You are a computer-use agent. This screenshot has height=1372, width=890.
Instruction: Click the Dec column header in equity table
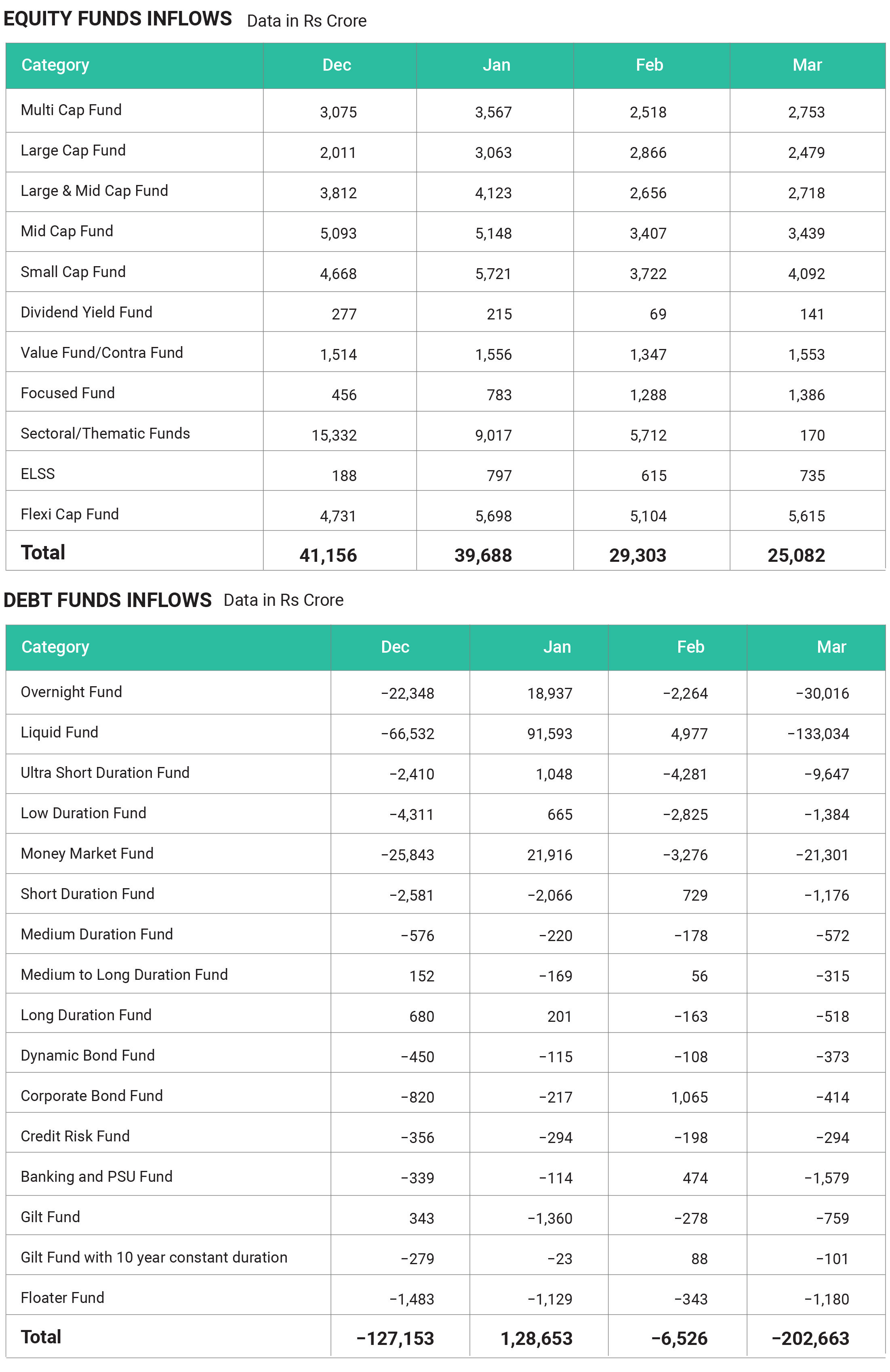tap(337, 65)
